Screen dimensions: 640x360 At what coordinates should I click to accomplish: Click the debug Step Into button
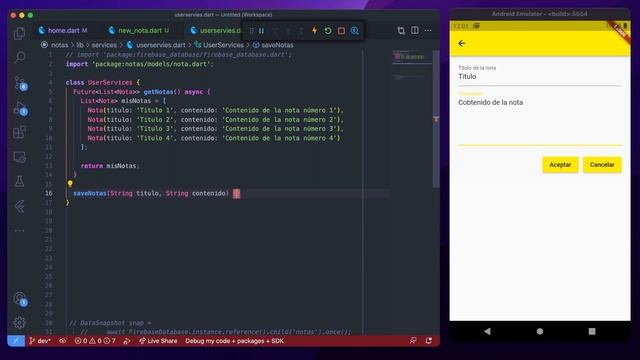tap(288, 31)
